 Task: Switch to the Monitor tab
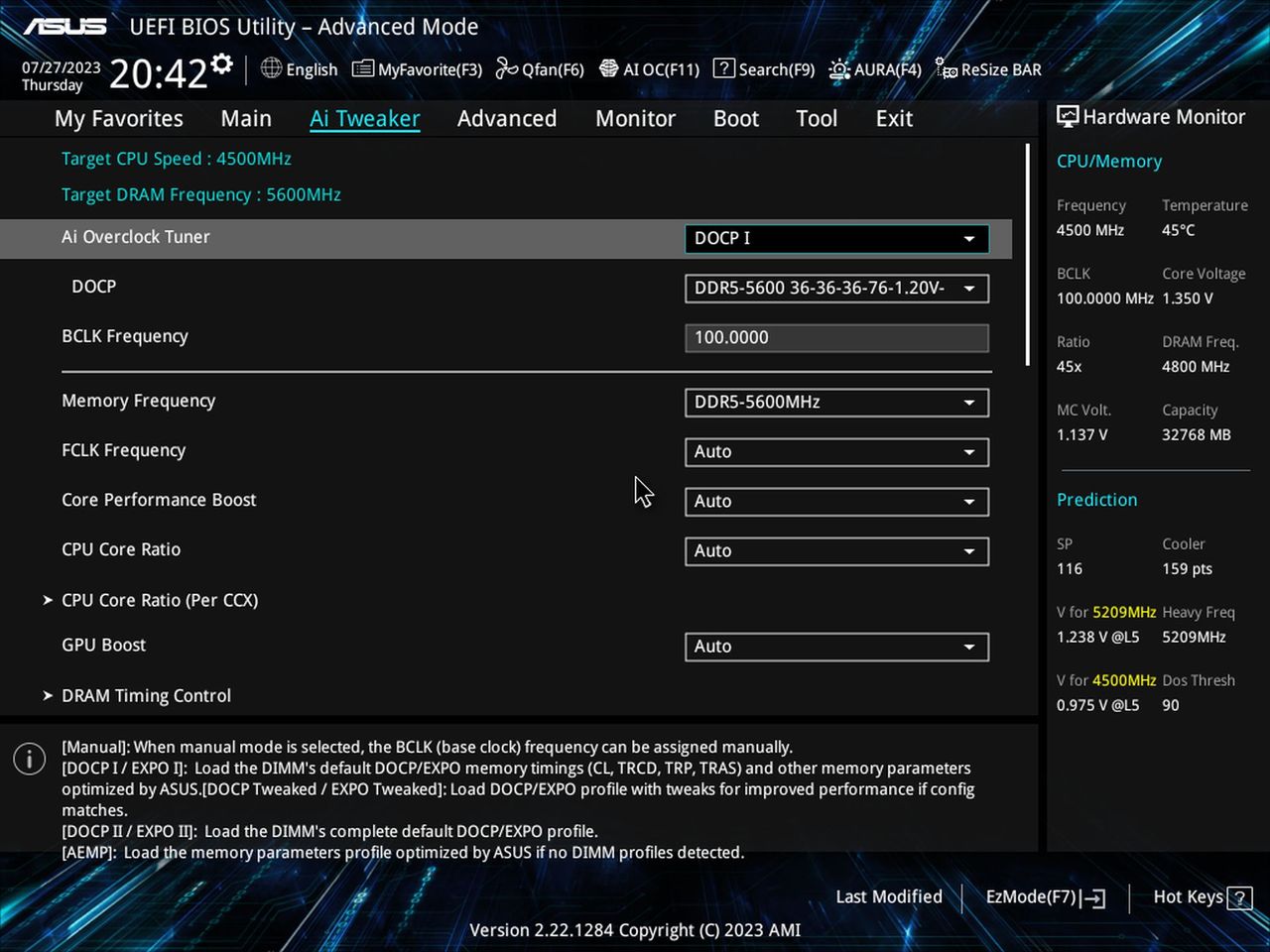[x=635, y=119]
